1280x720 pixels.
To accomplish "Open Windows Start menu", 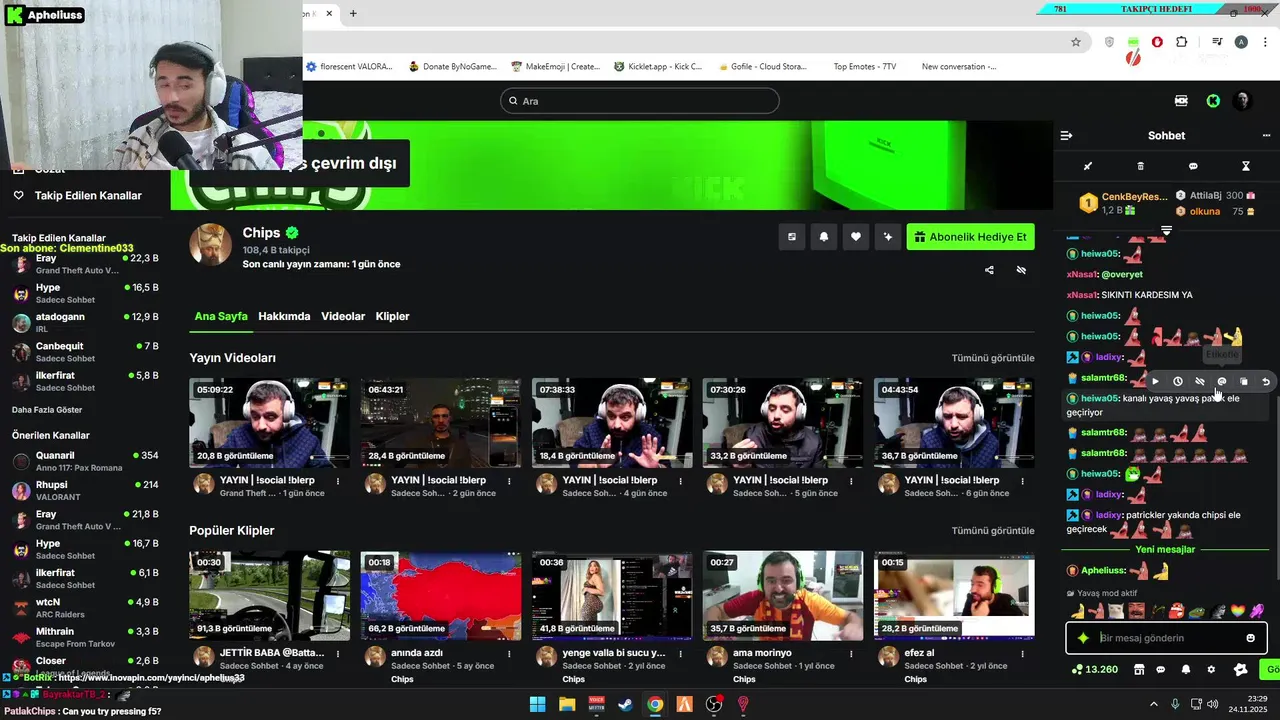I will coord(537,704).
